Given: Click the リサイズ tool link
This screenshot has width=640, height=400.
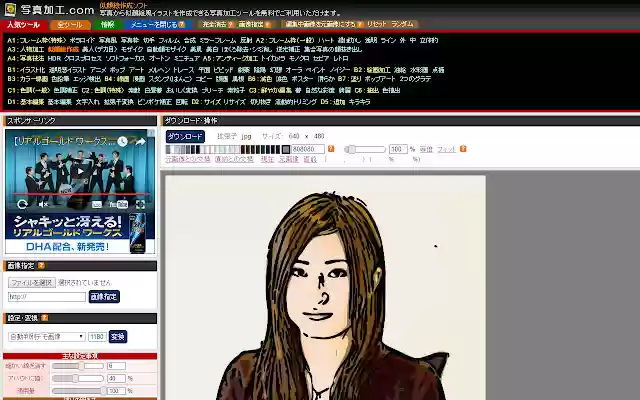Looking at the screenshot, I should (234, 102).
